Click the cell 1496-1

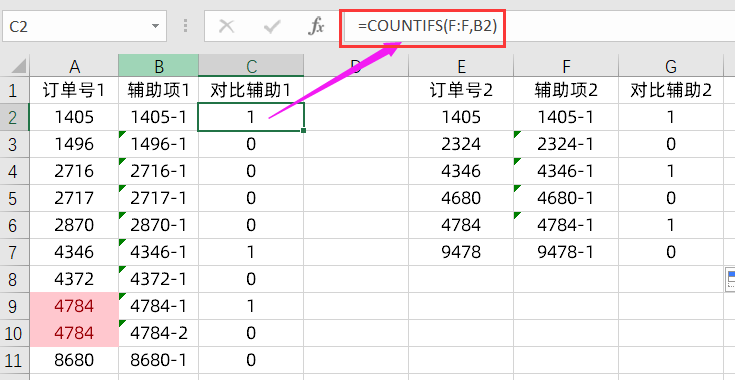[x=158, y=144]
